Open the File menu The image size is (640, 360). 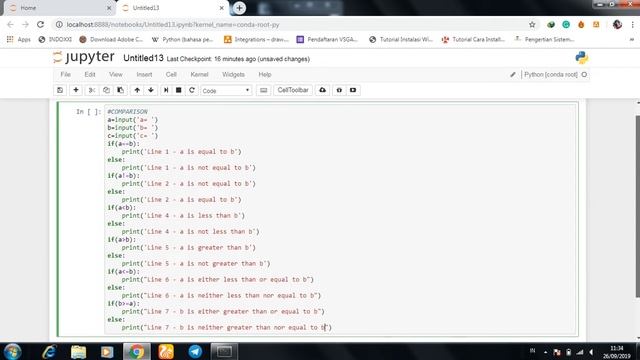(65, 75)
